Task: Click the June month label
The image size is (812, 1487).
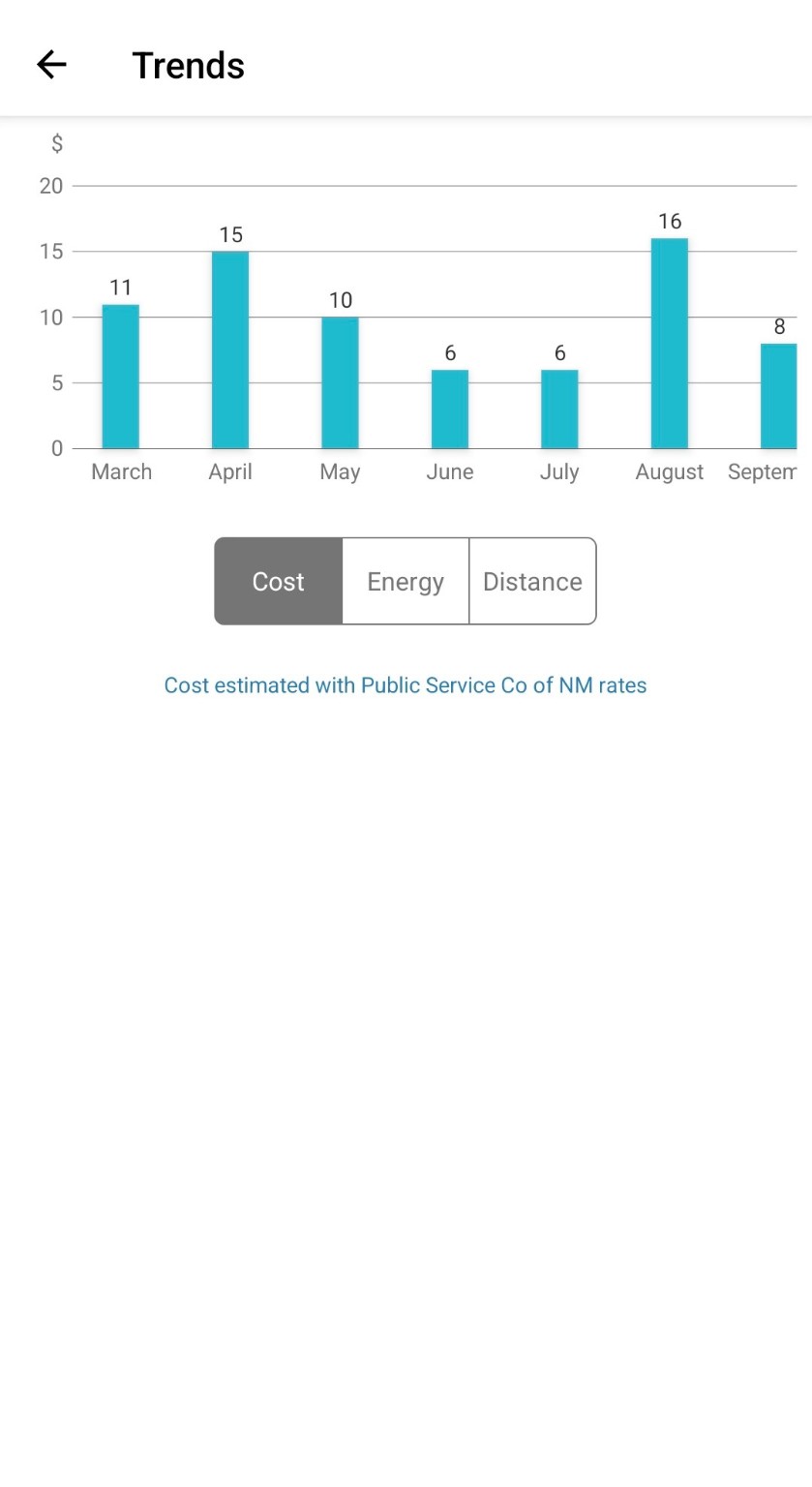Action: [x=450, y=472]
